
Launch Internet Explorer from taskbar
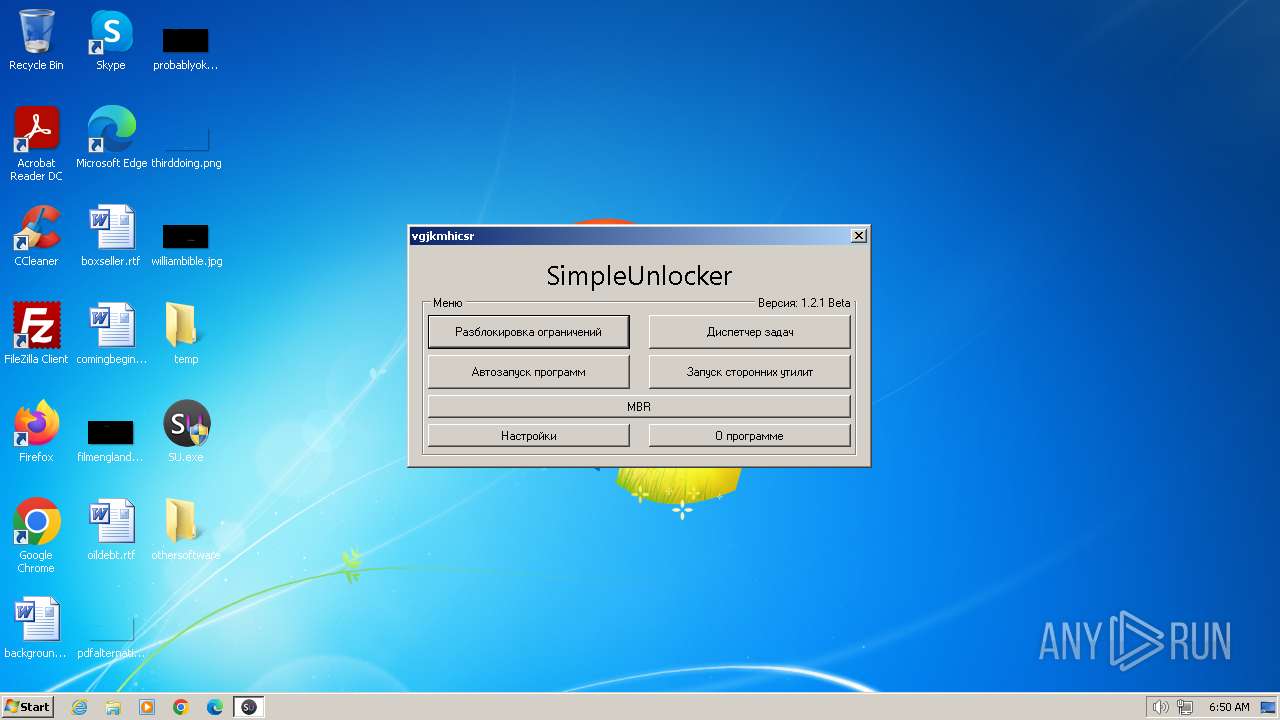point(79,707)
